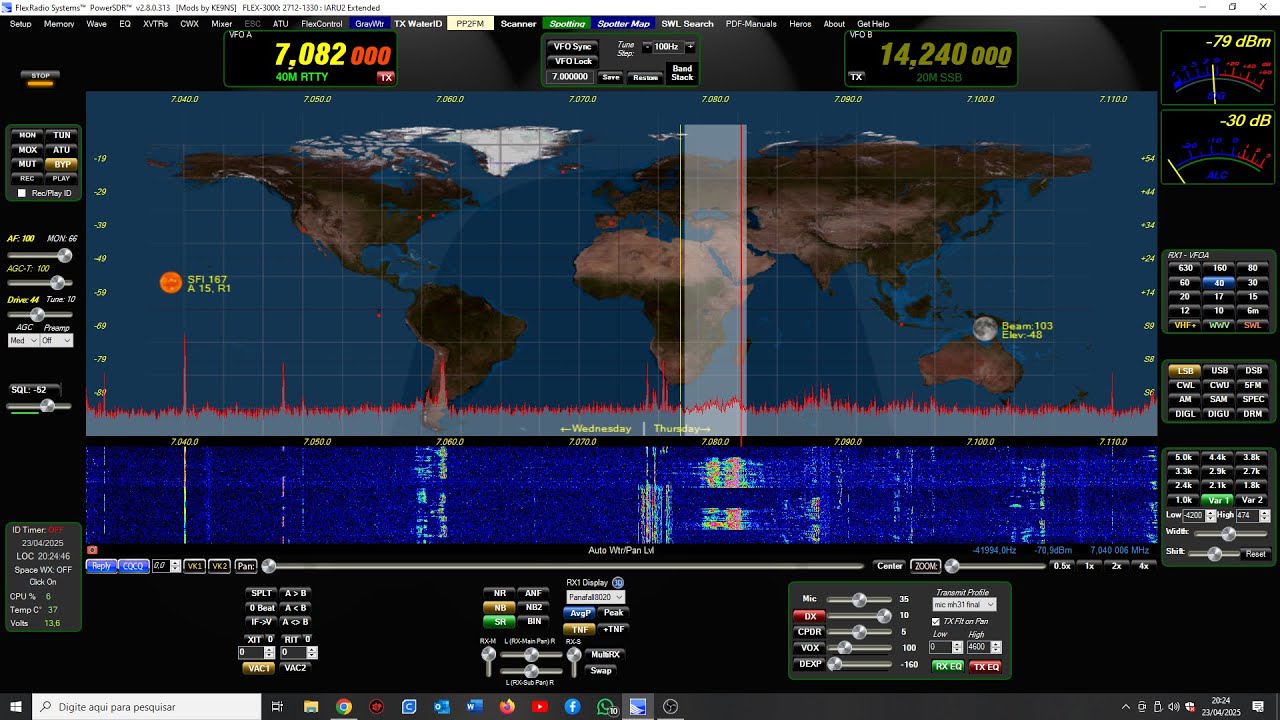The image size is (1280, 720).
Task: Open the FlexControl menu item
Action: pos(322,24)
